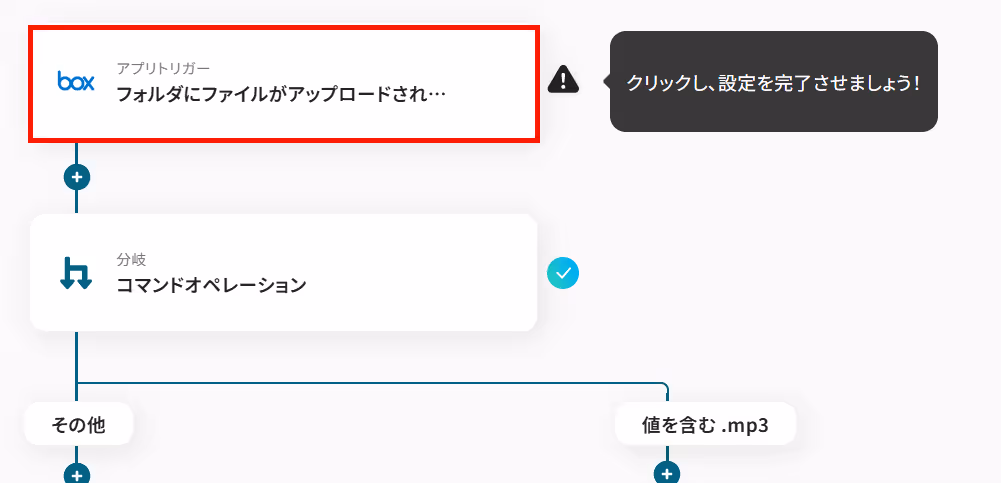Click the 分岐 label text
Screen dimensions: 1001x483
click(x=132, y=260)
